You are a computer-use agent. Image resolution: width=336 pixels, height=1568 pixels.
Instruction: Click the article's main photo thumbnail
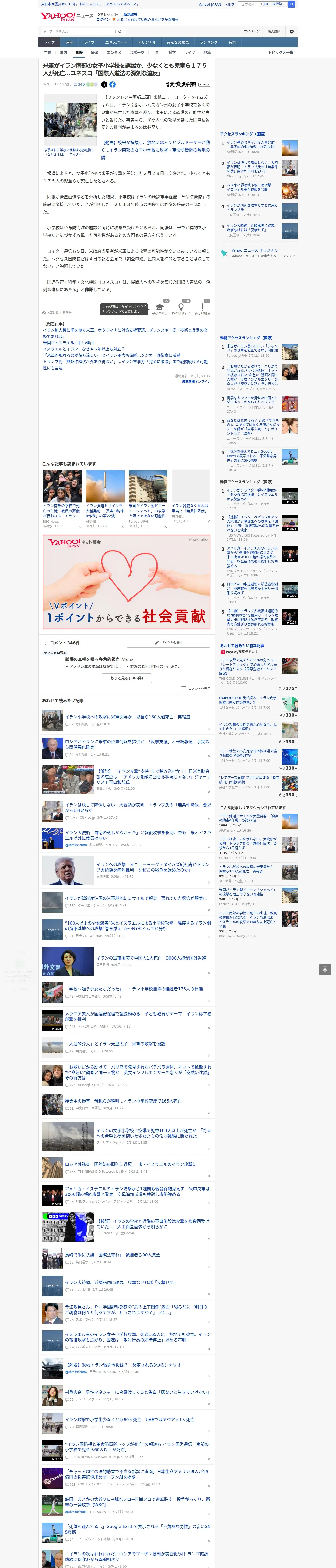70,120
